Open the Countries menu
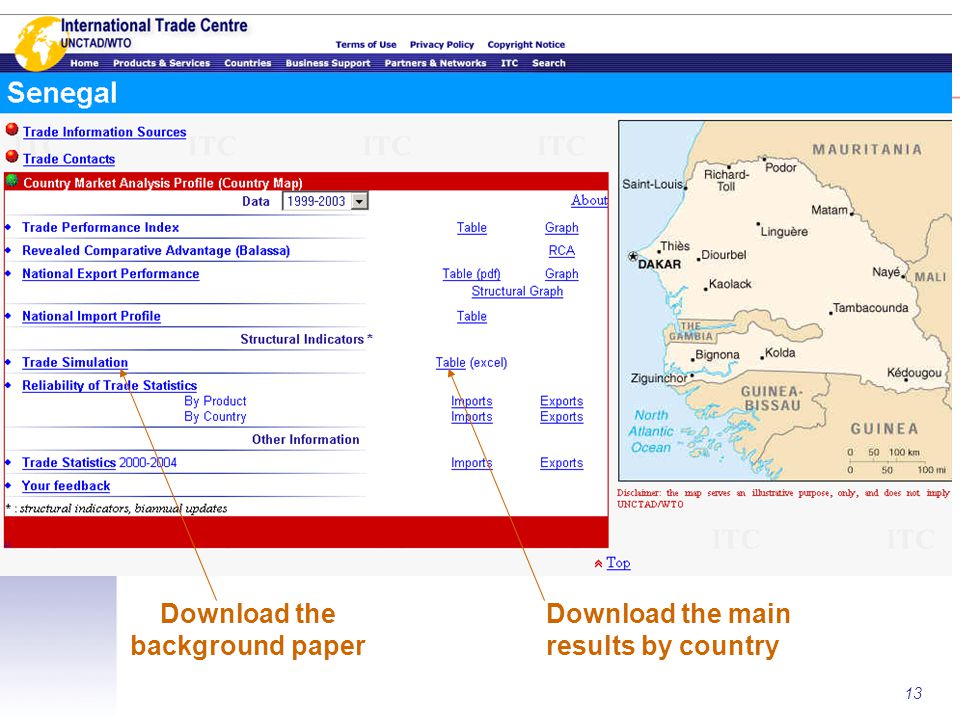Screen dimensions: 960x720 [x=247, y=63]
